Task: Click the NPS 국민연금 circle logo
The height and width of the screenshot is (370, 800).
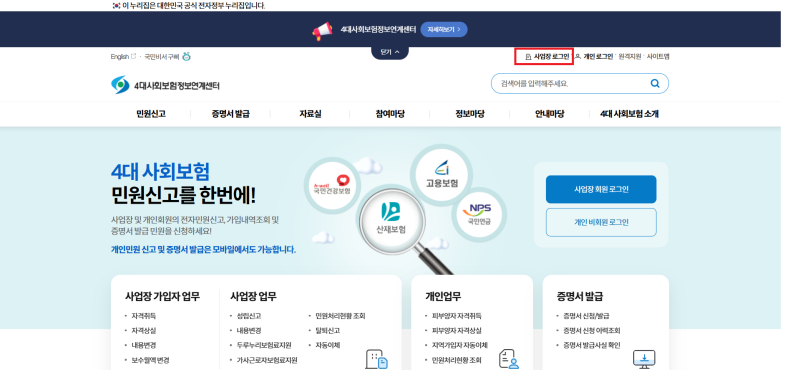Action: pos(479,214)
